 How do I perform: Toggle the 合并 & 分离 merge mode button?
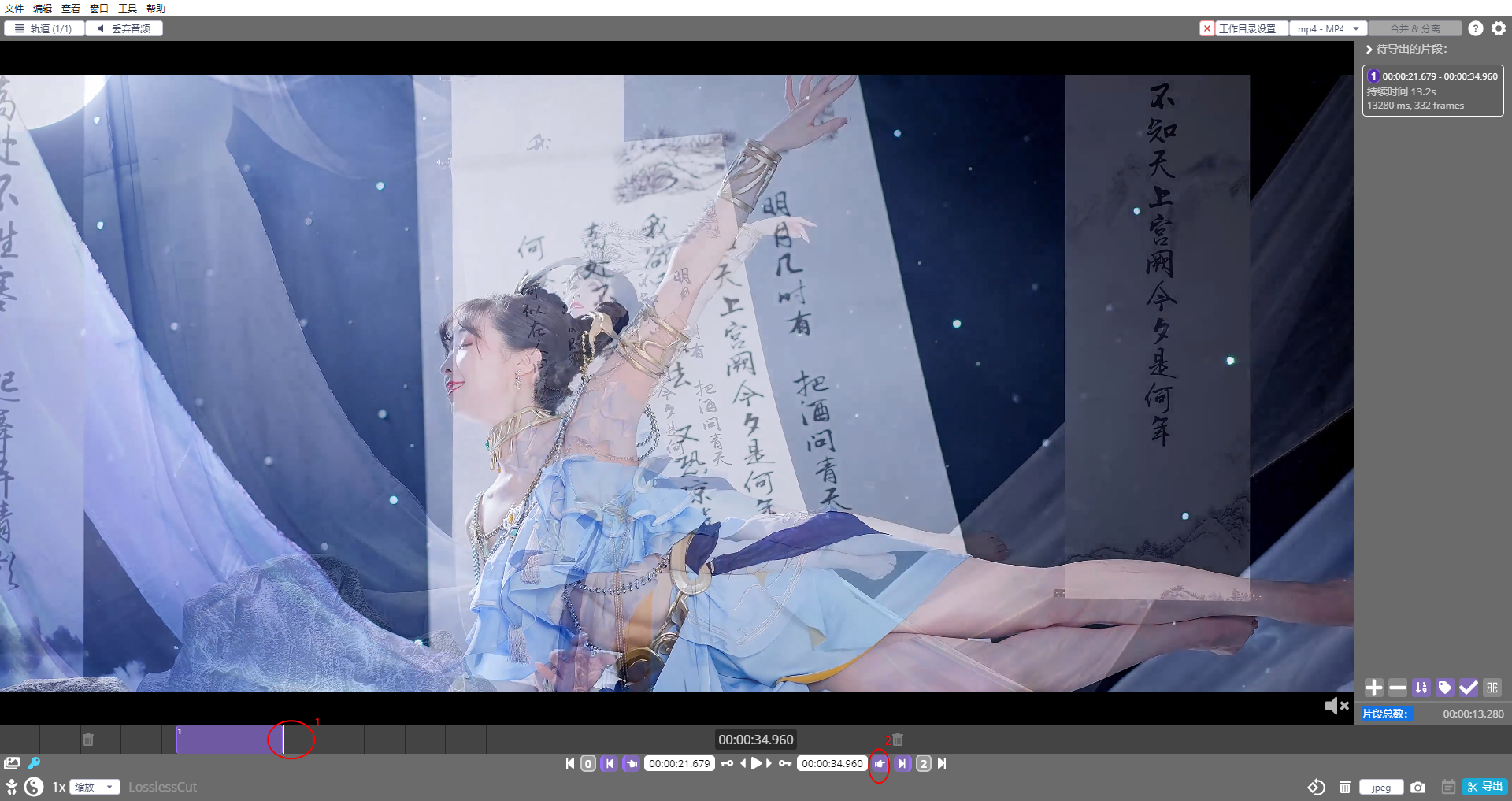[1415, 28]
